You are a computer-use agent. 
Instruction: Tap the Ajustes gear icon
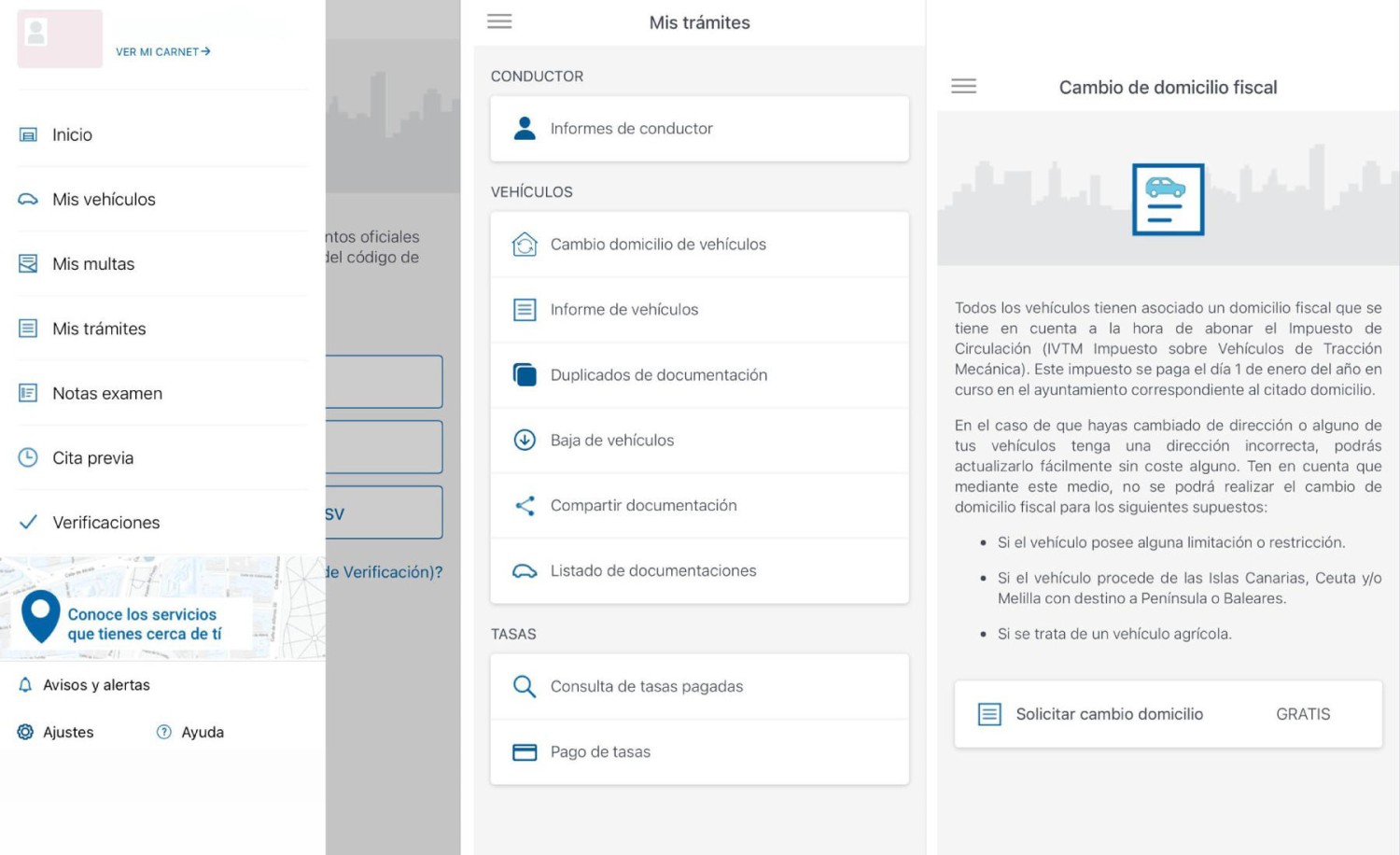coord(26,733)
